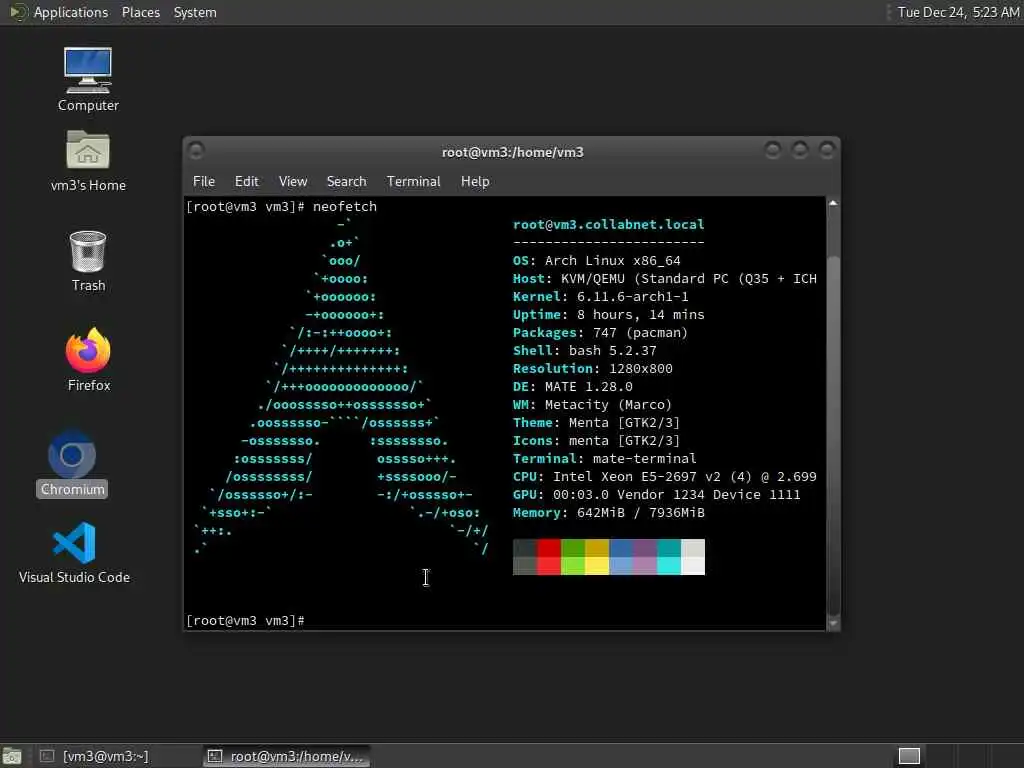This screenshot has width=1024, height=768.
Task: Click the GPU: 00:03.0 Vendor 1234 line
Action: (657, 495)
